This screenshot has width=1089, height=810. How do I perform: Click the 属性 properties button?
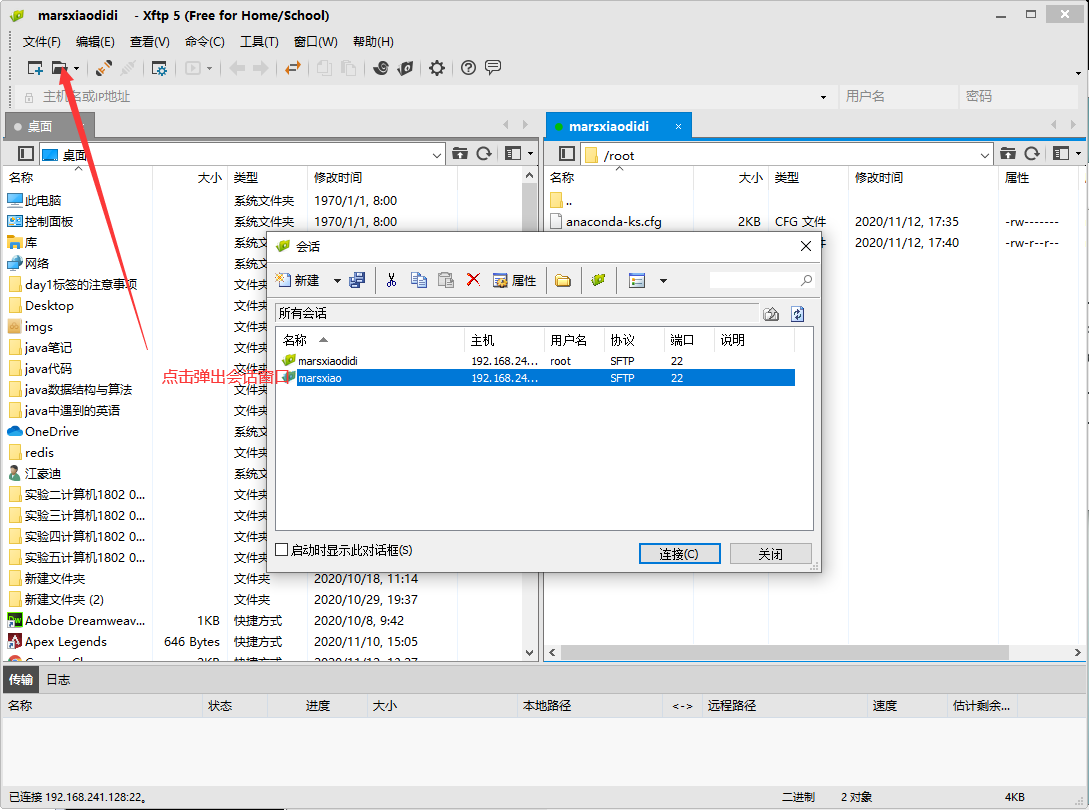pos(515,280)
